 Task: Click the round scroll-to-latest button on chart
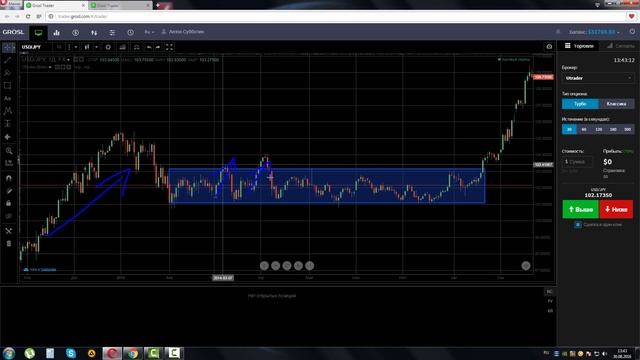[526, 266]
